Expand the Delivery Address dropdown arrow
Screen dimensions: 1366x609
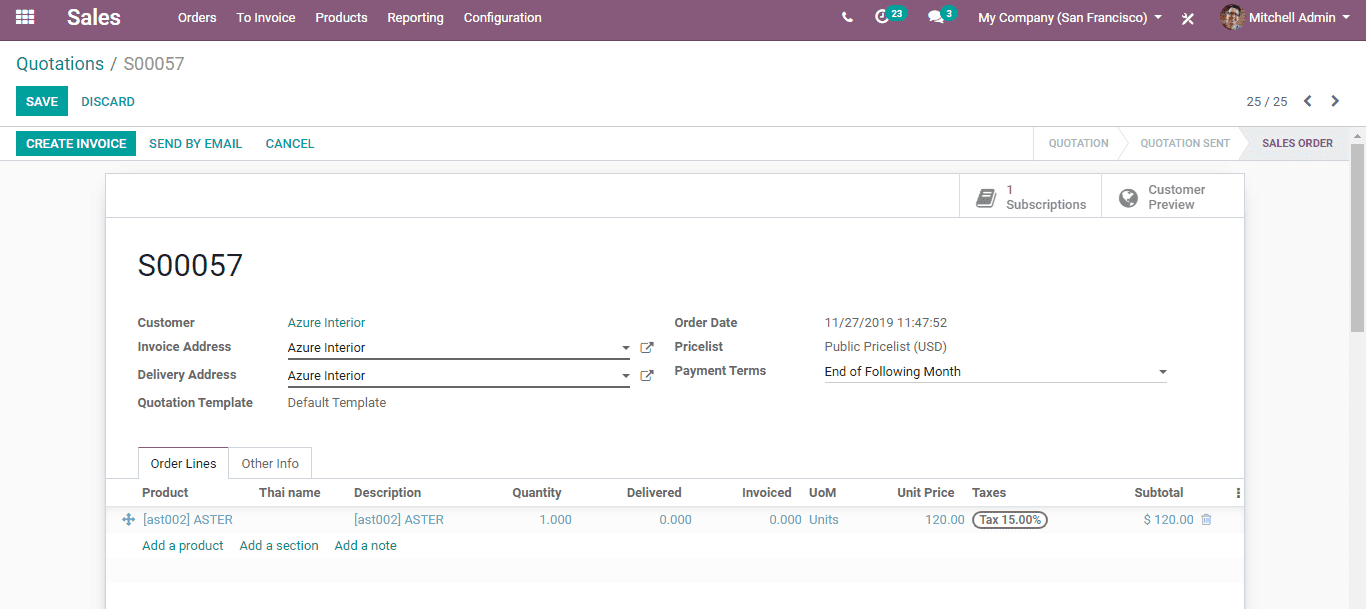coord(626,376)
